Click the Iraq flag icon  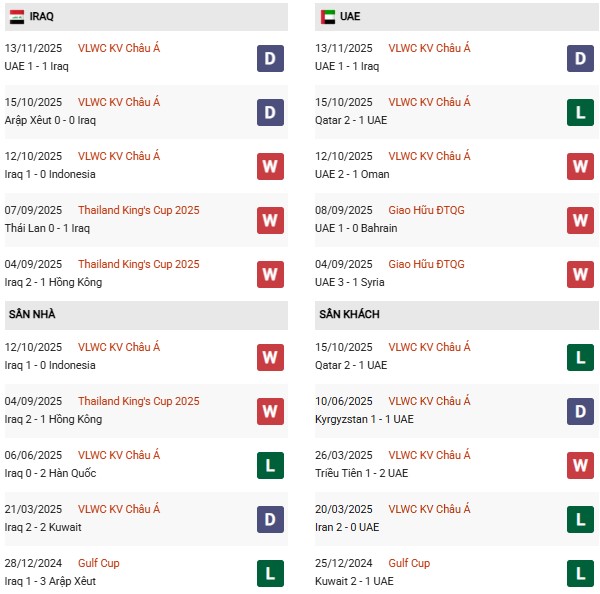[17, 17]
